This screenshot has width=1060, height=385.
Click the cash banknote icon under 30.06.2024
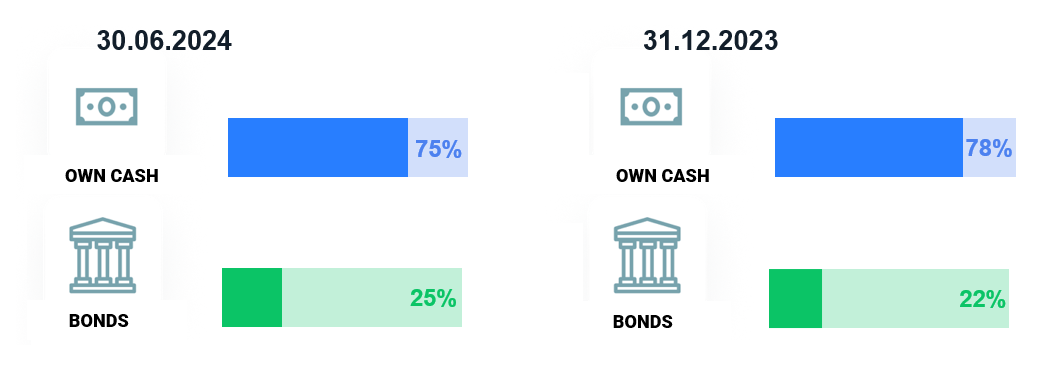107,106
